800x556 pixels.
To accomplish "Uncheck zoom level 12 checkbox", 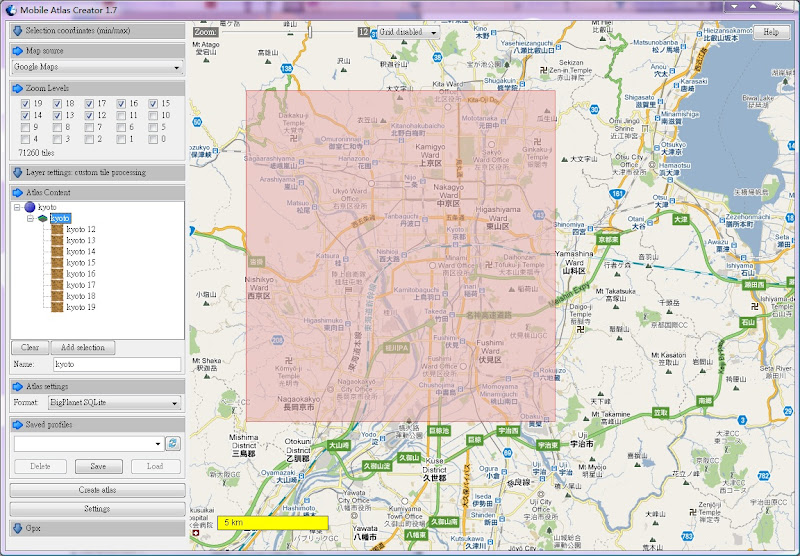I will click(89, 116).
